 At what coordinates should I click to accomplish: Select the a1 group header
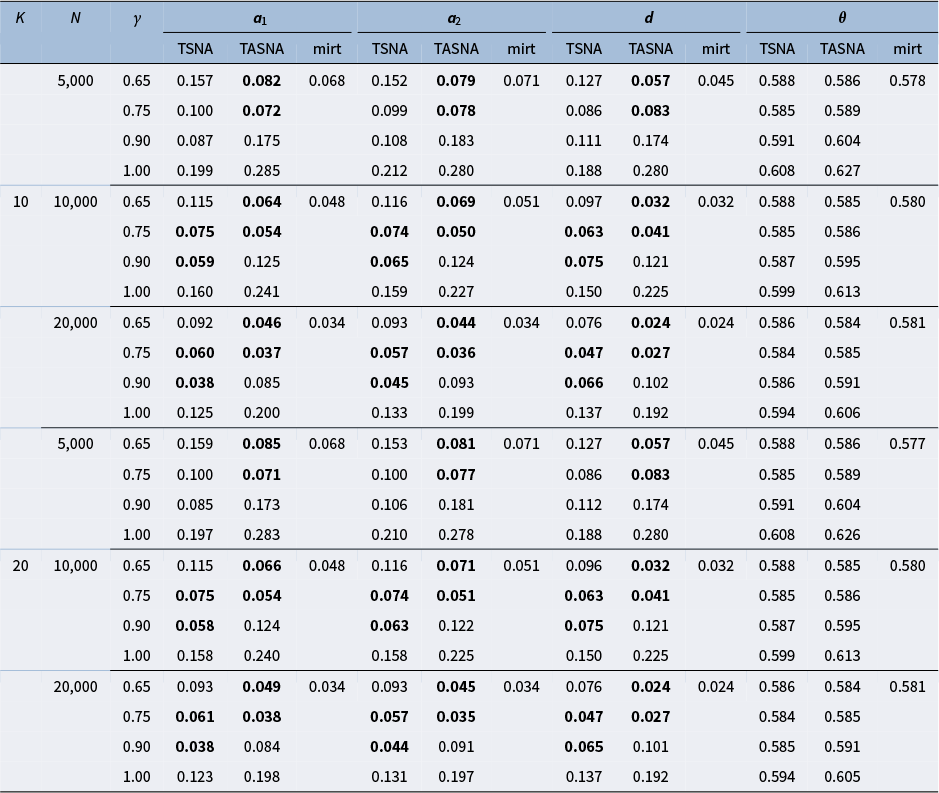(x=260, y=17)
